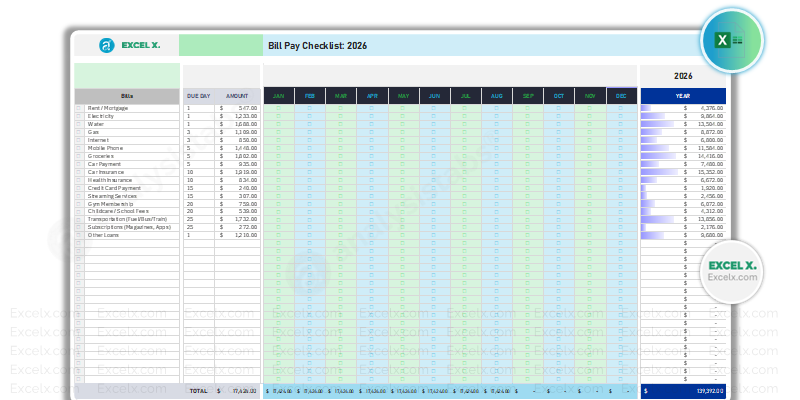Image resolution: width=800 pixels, height=400 pixels.
Task: Mark the Groceries checkbox under DEC
Action: [621, 156]
